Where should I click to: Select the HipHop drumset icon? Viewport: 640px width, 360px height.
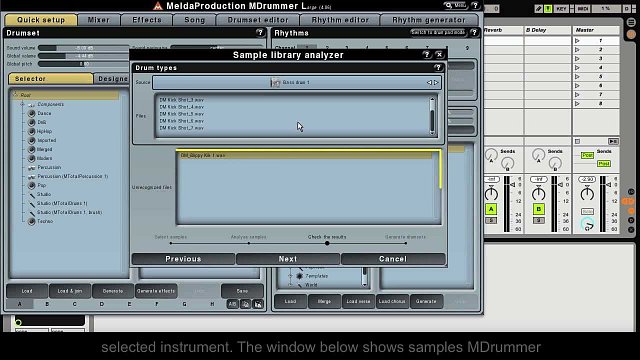point(31,131)
